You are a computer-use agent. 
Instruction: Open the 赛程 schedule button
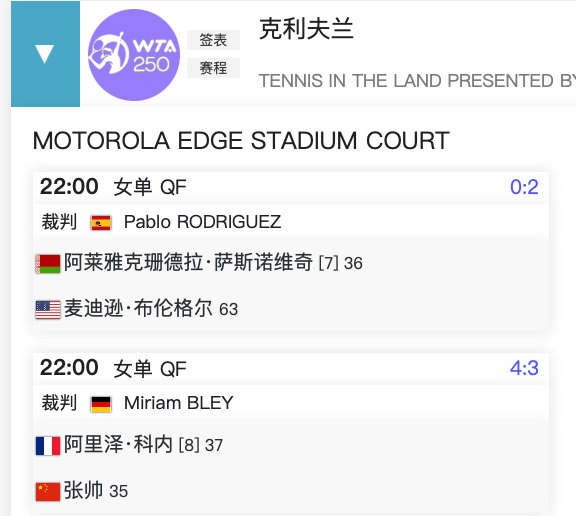point(213,68)
